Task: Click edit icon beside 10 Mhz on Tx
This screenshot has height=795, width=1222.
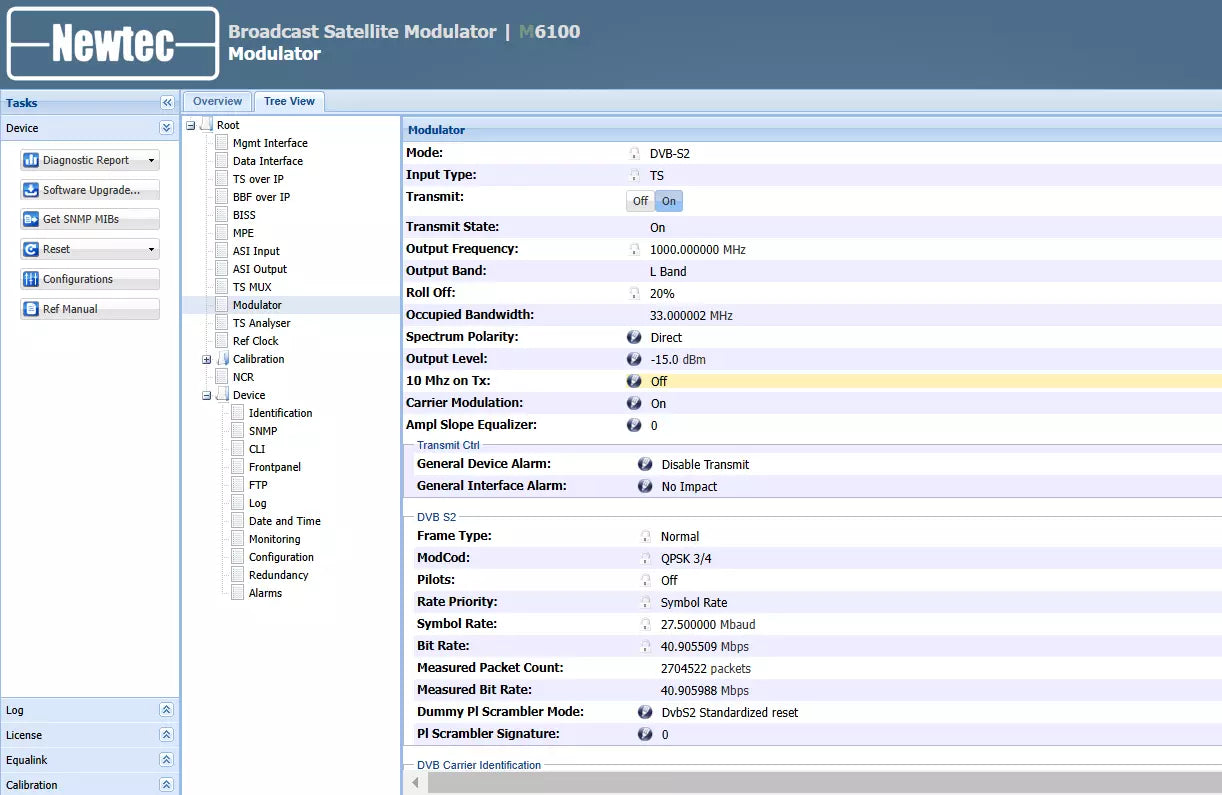Action: [634, 381]
